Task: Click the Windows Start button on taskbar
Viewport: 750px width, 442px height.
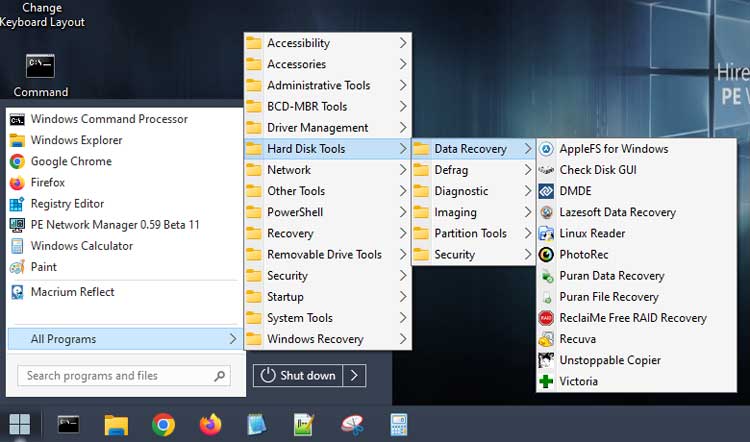Action: tap(20, 424)
